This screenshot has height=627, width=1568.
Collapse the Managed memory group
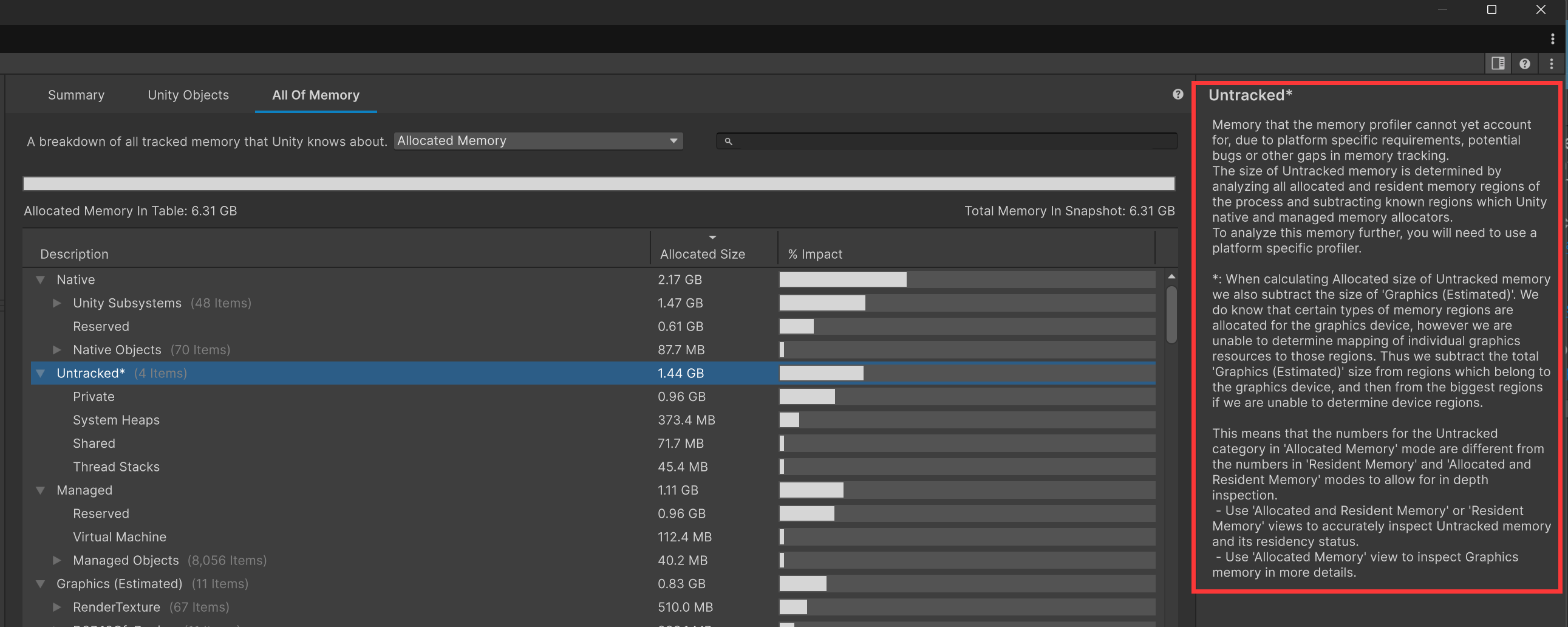coord(41,491)
